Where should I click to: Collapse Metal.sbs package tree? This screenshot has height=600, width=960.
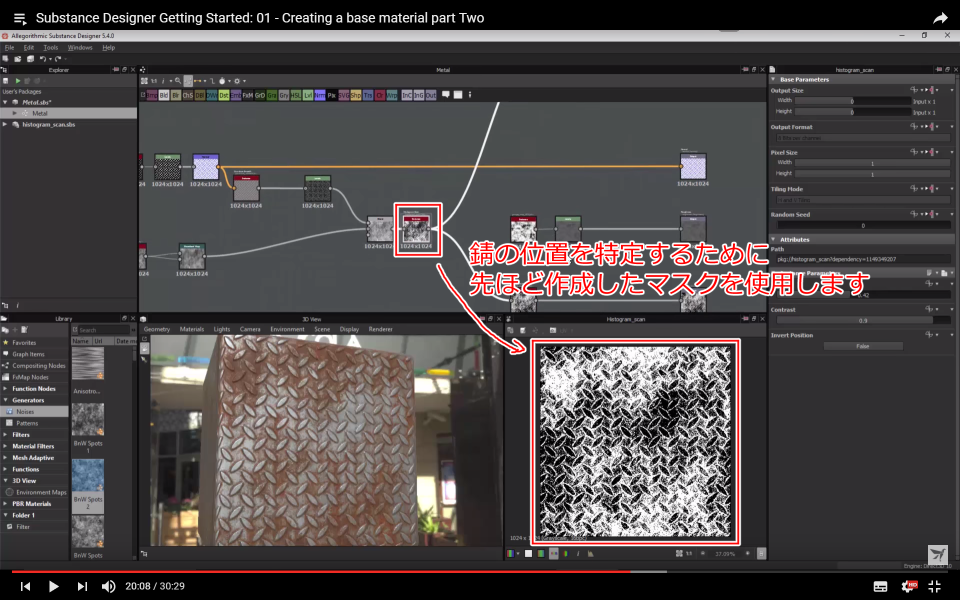(6, 102)
